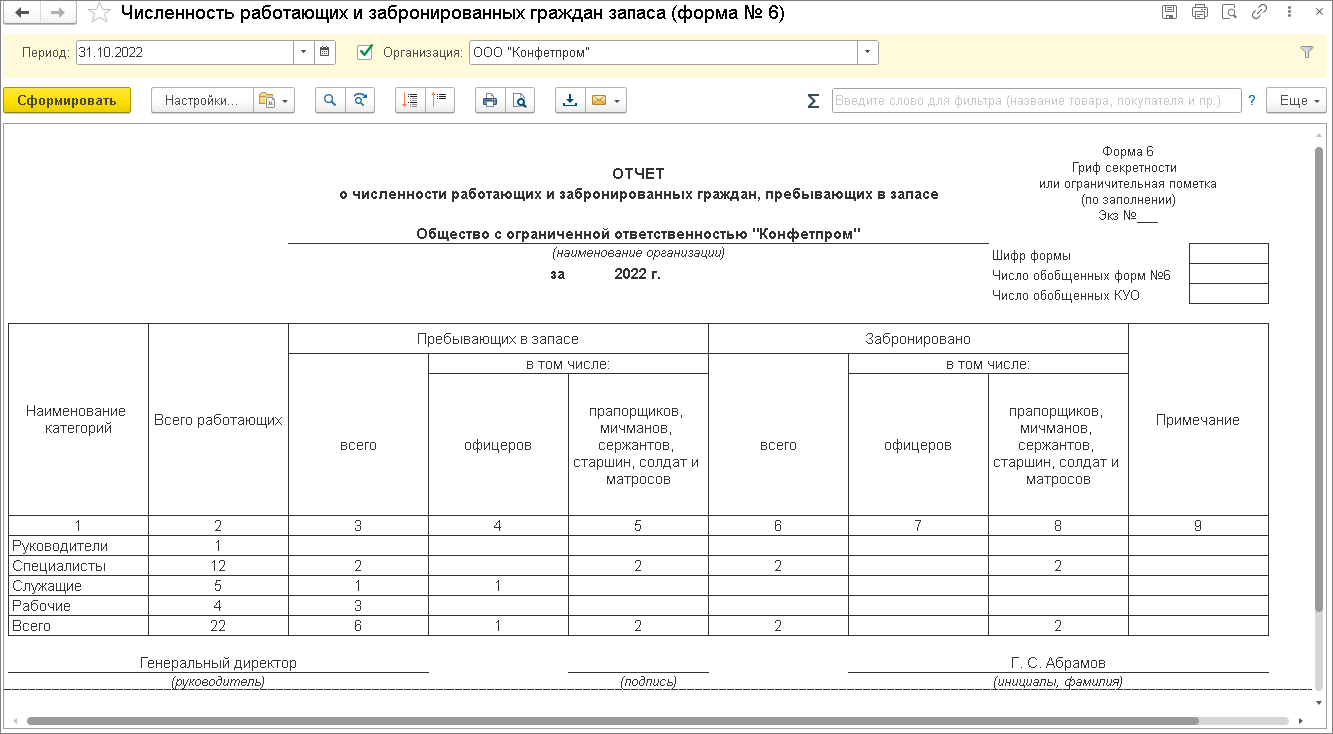This screenshot has width=1333, height=734.
Task: Click the save (floppy disk) icon in title bar
Action: tap(1169, 13)
